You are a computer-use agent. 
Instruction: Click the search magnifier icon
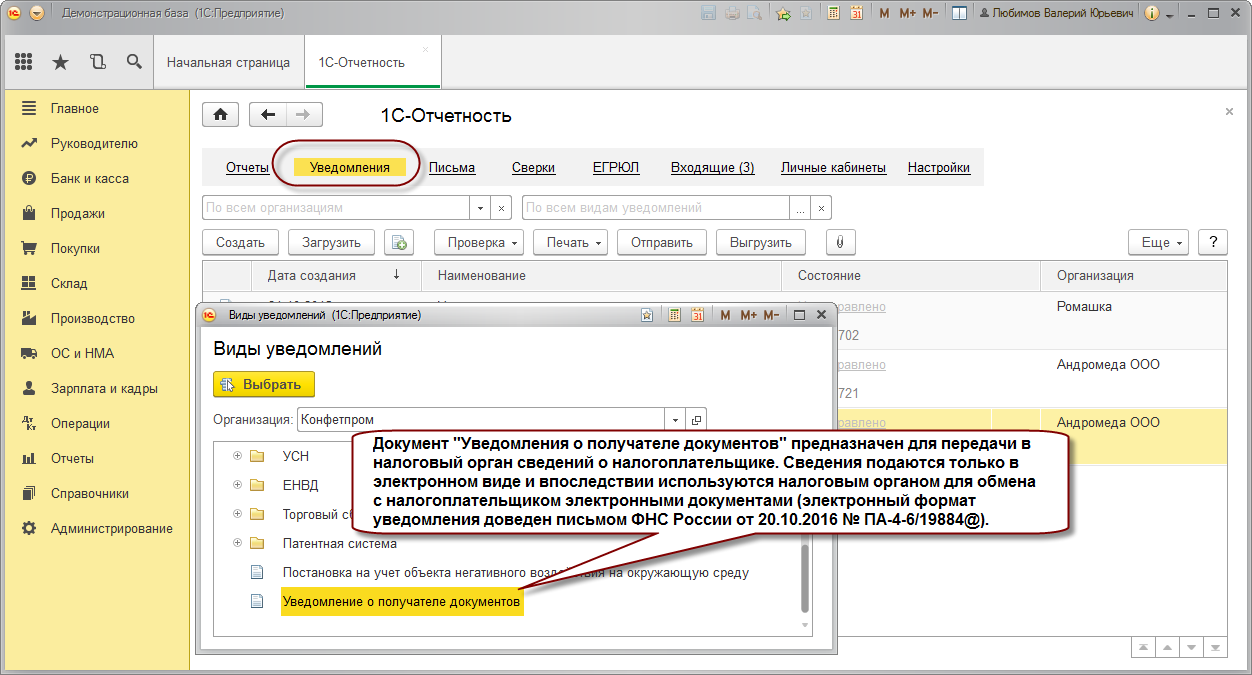[x=134, y=62]
